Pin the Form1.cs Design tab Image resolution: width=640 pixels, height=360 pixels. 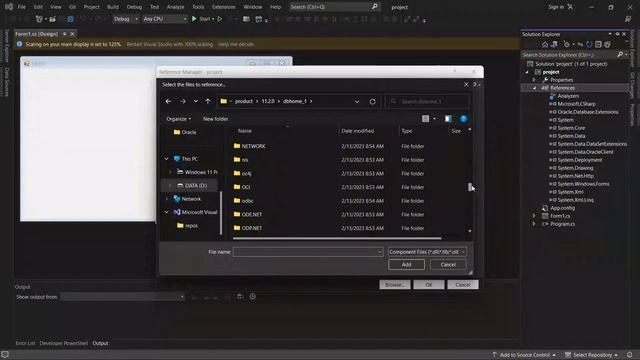pos(64,34)
